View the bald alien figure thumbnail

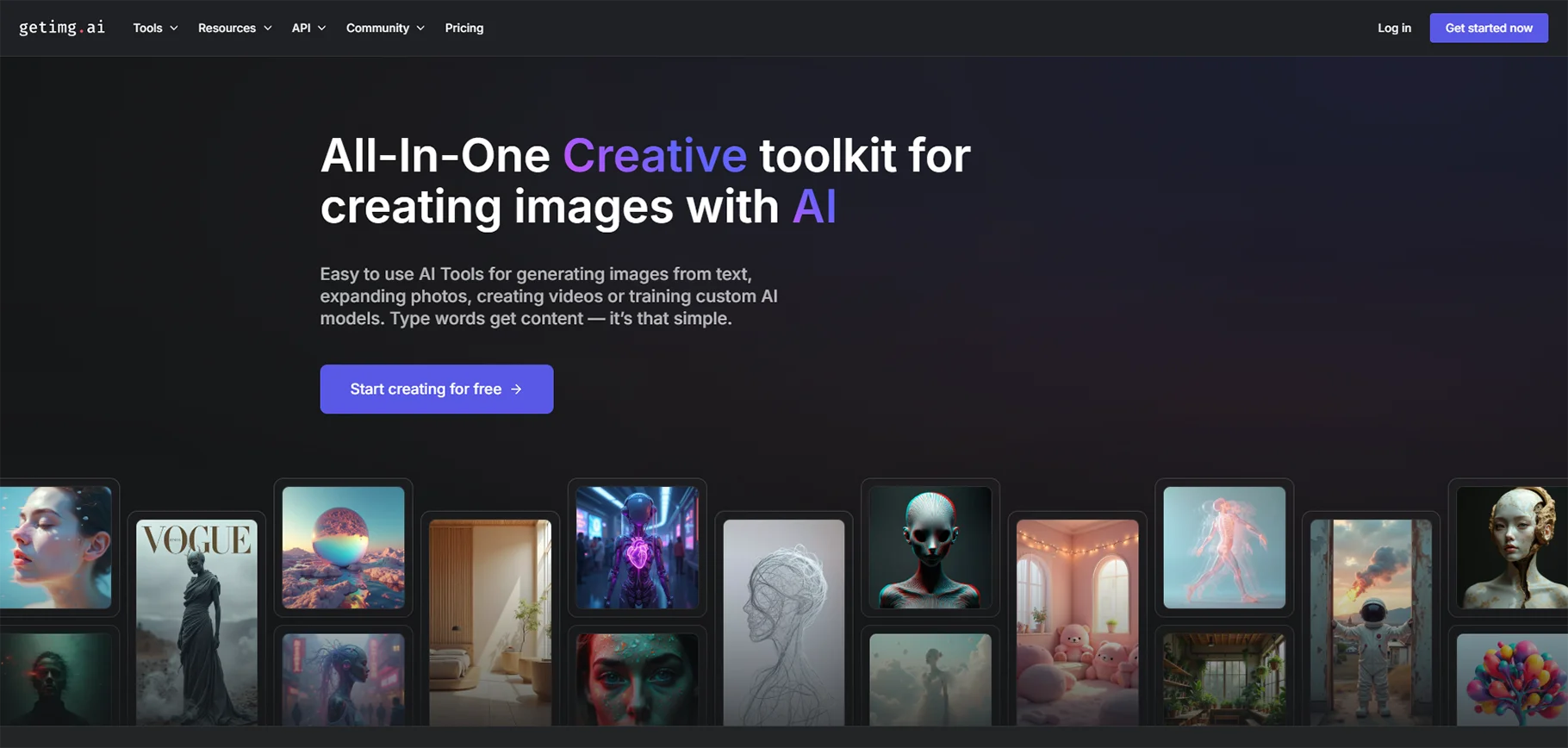tap(930, 547)
